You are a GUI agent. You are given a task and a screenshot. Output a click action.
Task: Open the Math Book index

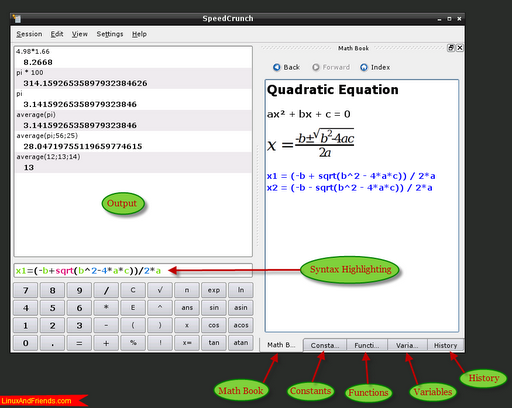375,67
